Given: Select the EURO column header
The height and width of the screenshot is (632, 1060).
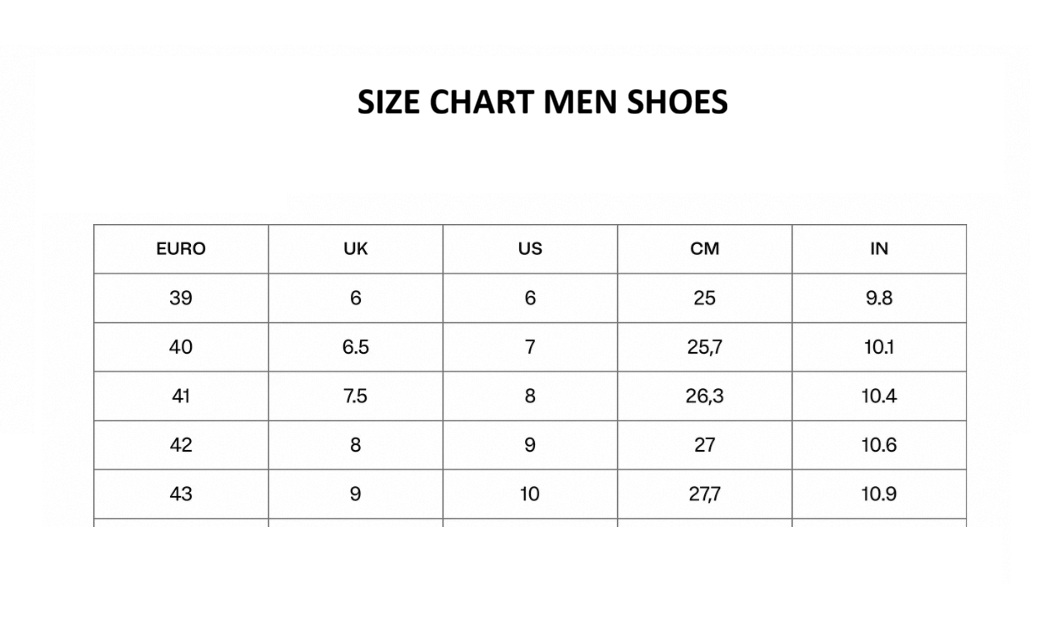Looking at the screenshot, I should 180,249.
